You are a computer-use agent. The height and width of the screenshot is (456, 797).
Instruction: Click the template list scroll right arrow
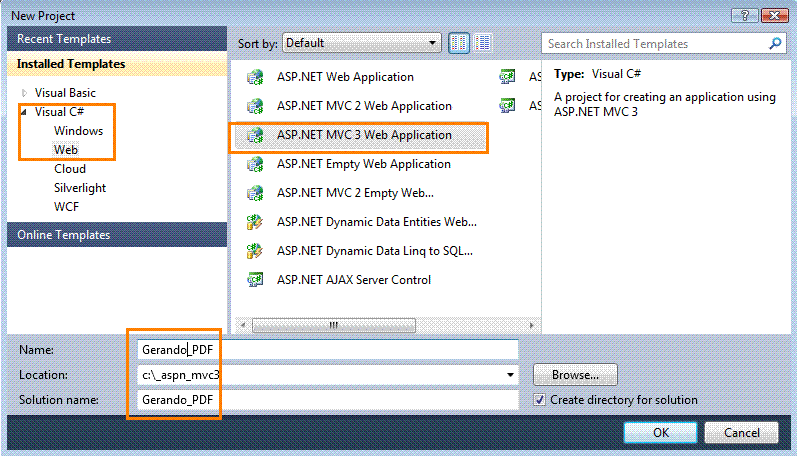[x=532, y=325]
